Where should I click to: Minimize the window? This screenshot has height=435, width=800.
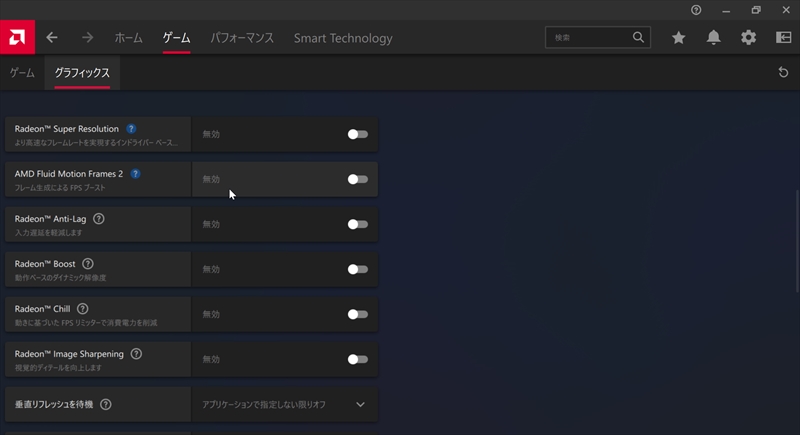coord(726,10)
